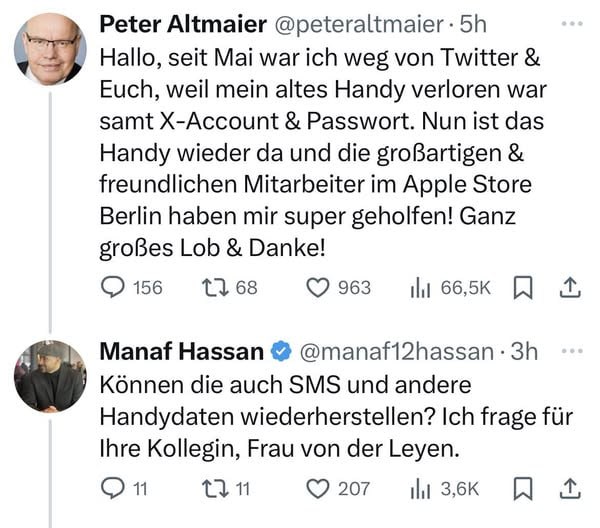Reply to Manaf Hassan's tweet
The width and height of the screenshot is (600, 528).
111,488
